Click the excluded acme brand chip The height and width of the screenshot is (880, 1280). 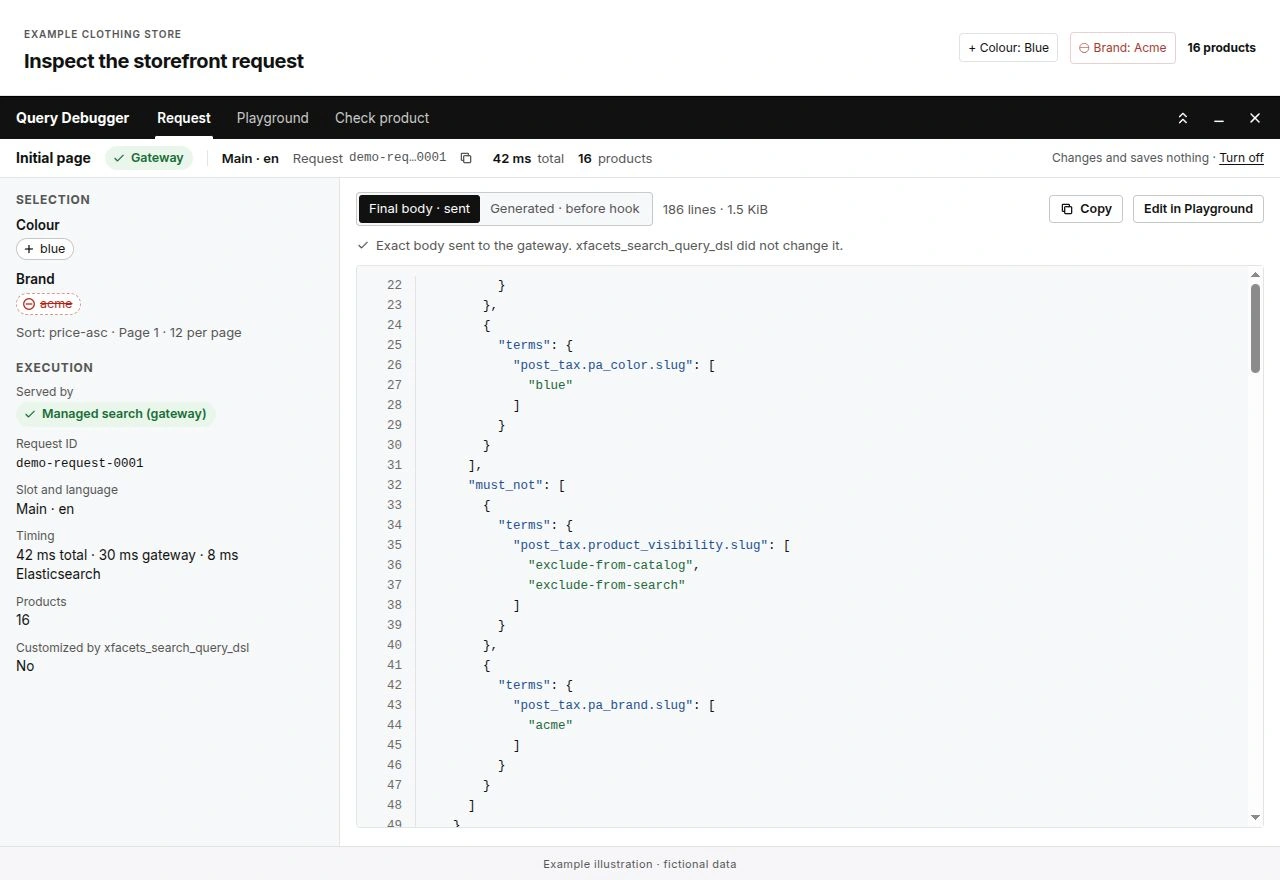pos(48,303)
